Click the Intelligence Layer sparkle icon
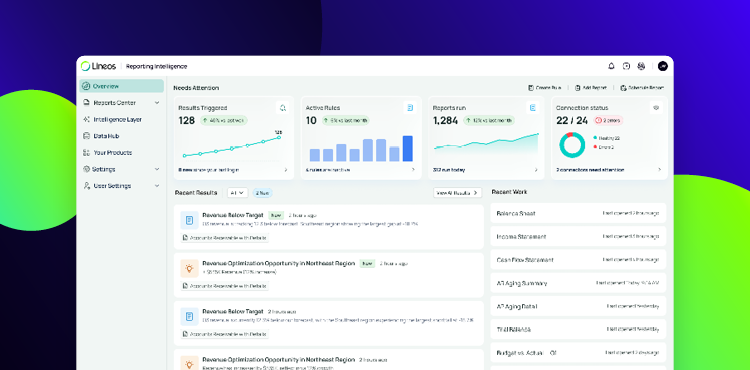Image resolution: width=750 pixels, height=370 pixels. 86,120
